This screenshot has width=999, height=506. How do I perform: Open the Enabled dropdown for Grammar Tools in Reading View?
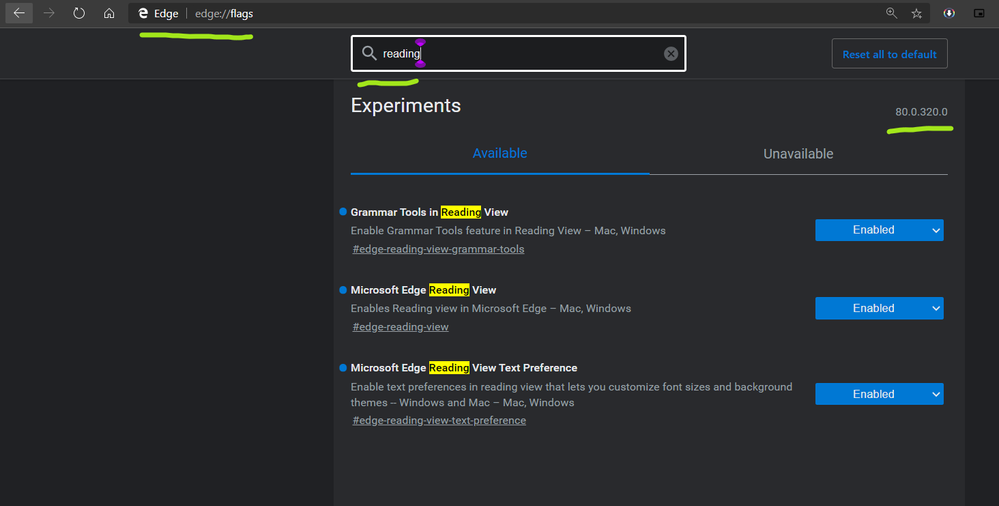point(879,230)
